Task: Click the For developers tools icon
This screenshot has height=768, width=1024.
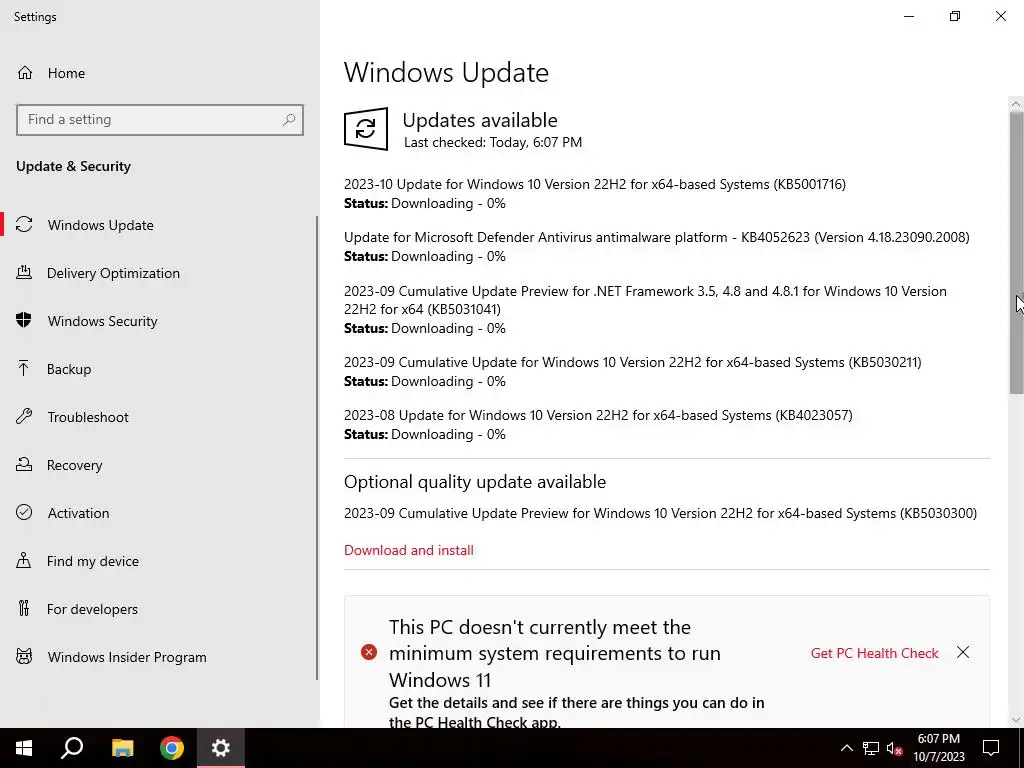Action: [24, 609]
